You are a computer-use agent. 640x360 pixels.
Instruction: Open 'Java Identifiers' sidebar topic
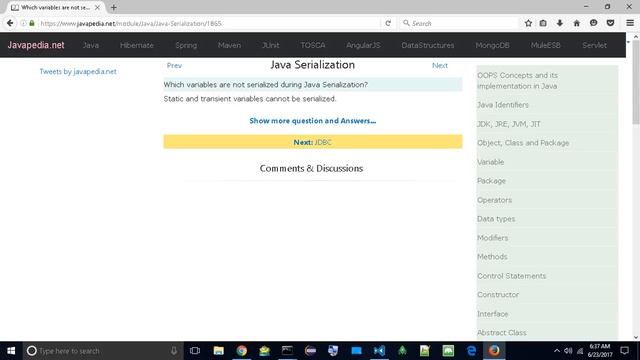coord(503,105)
